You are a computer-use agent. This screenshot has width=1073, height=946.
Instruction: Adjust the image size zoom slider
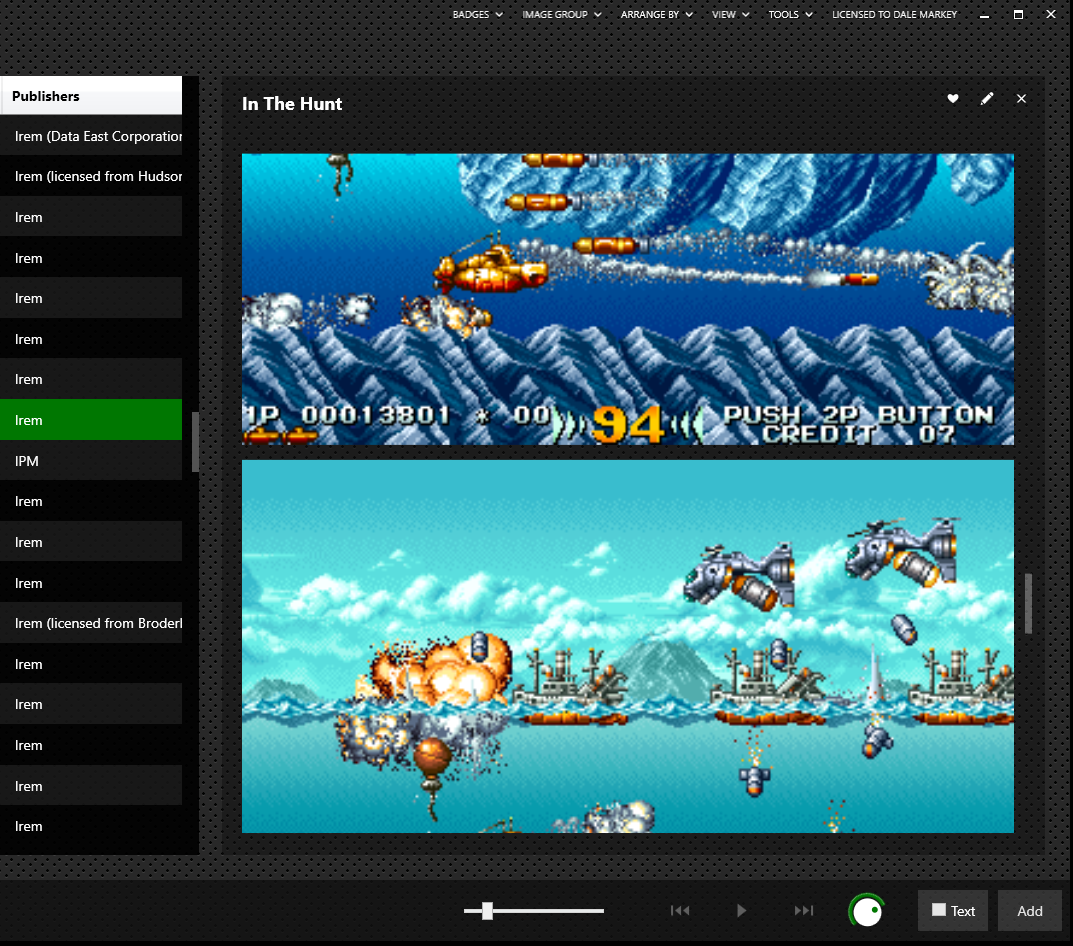click(x=534, y=910)
